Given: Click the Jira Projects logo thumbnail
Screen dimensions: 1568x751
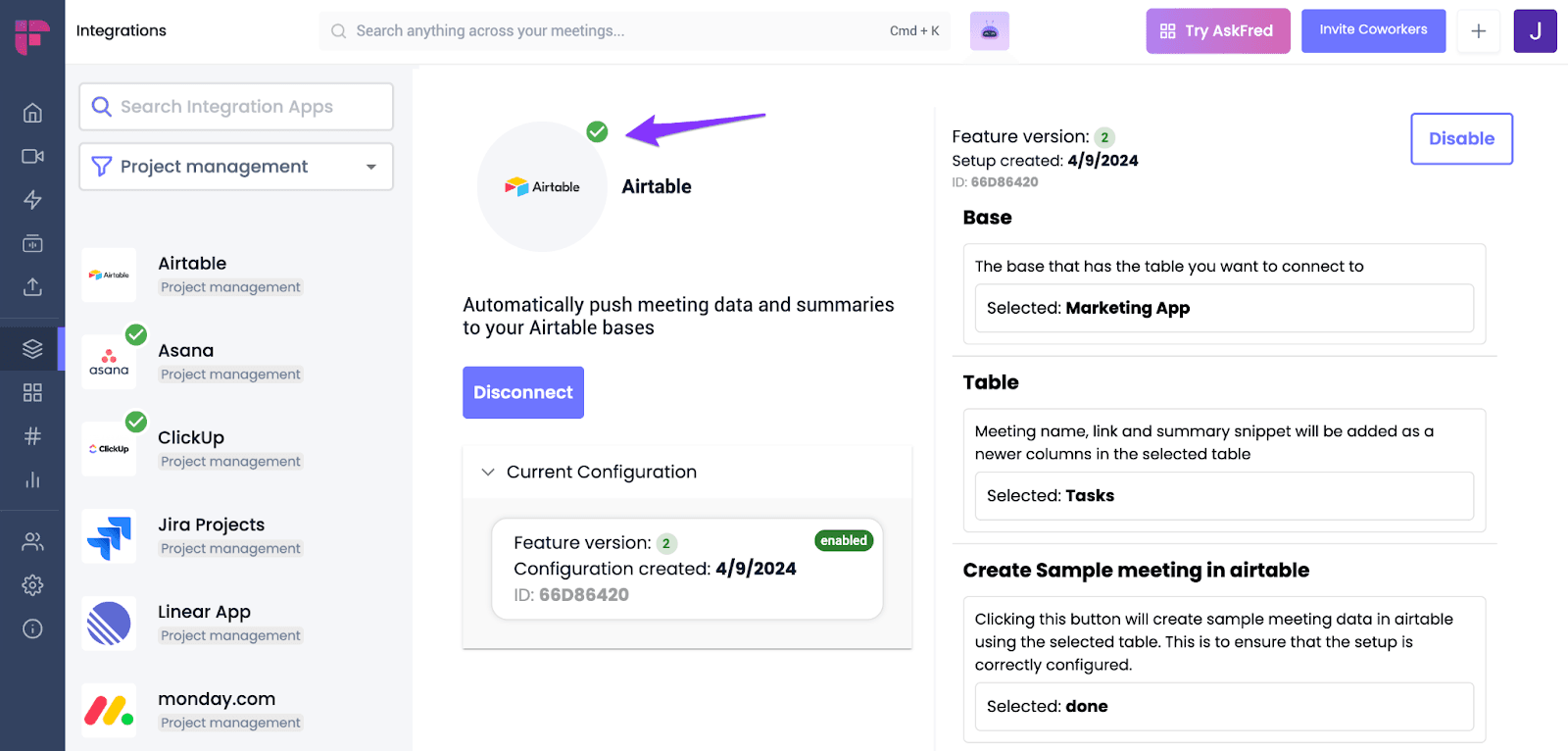Looking at the screenshot, I should [109, 536].
